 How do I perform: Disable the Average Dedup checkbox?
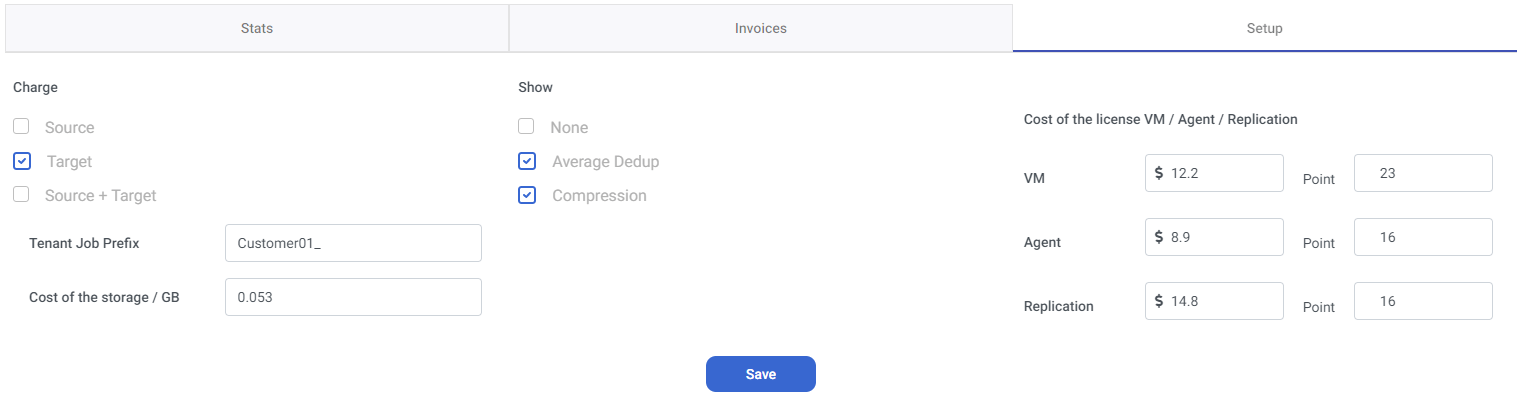(527, 161)
